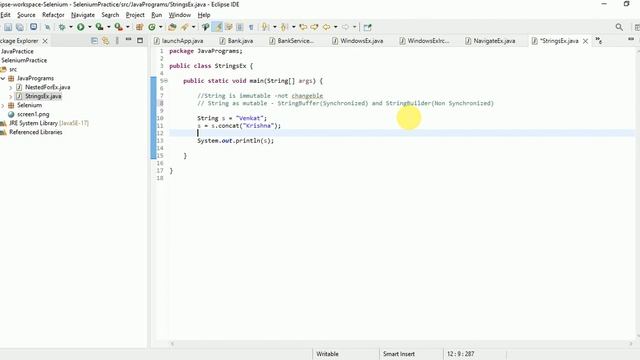Switch to BankService tab
Viewport: 640px width, 360px height.
291,41
